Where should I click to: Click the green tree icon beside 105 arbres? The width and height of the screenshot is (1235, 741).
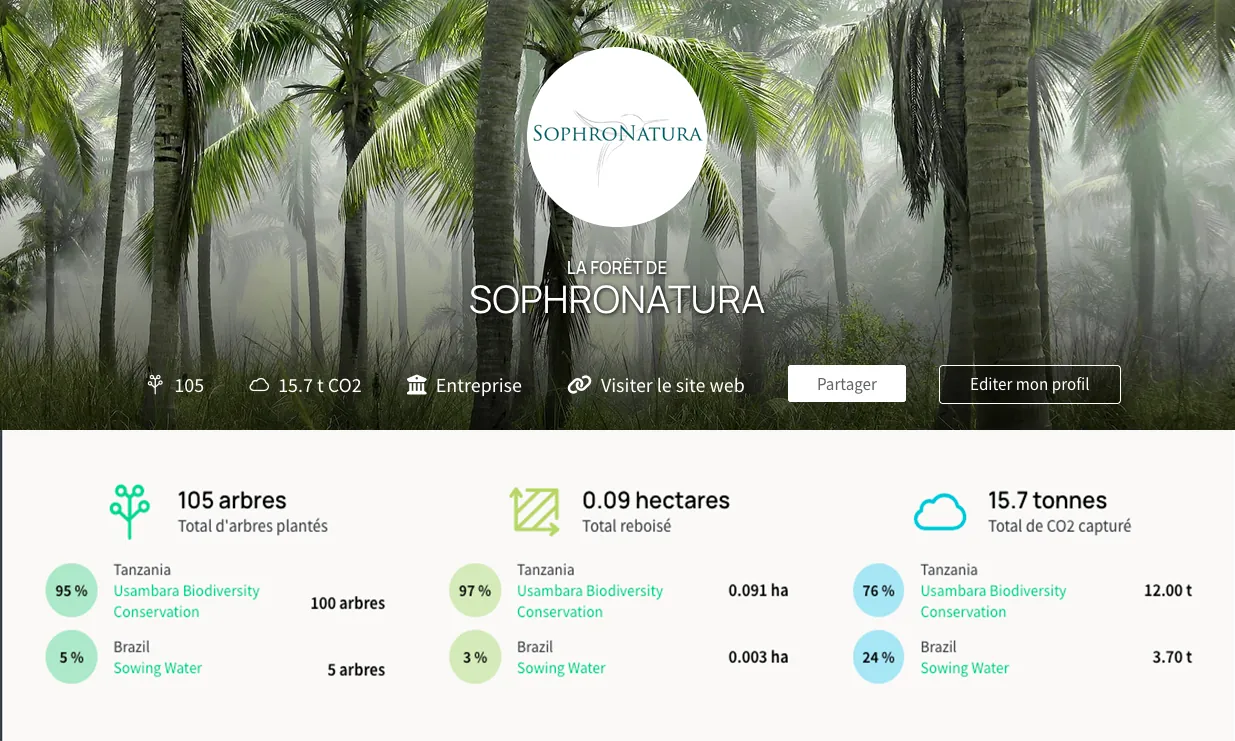click(x=130, y=511)
